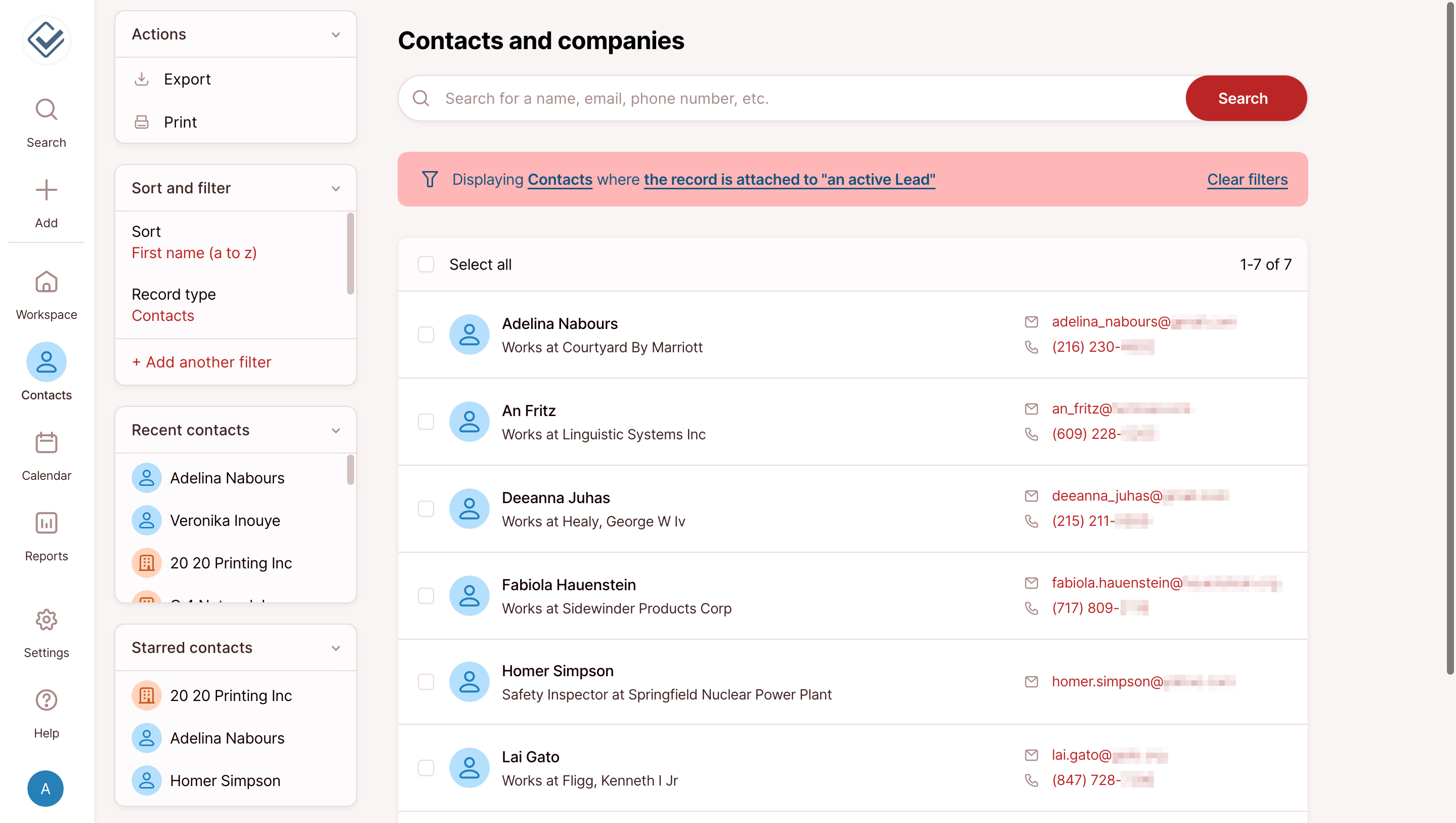1456x823 pixels.
Task: Collapse the Starred contacts section
Action: pyautogui.click(x=336, y=648)
